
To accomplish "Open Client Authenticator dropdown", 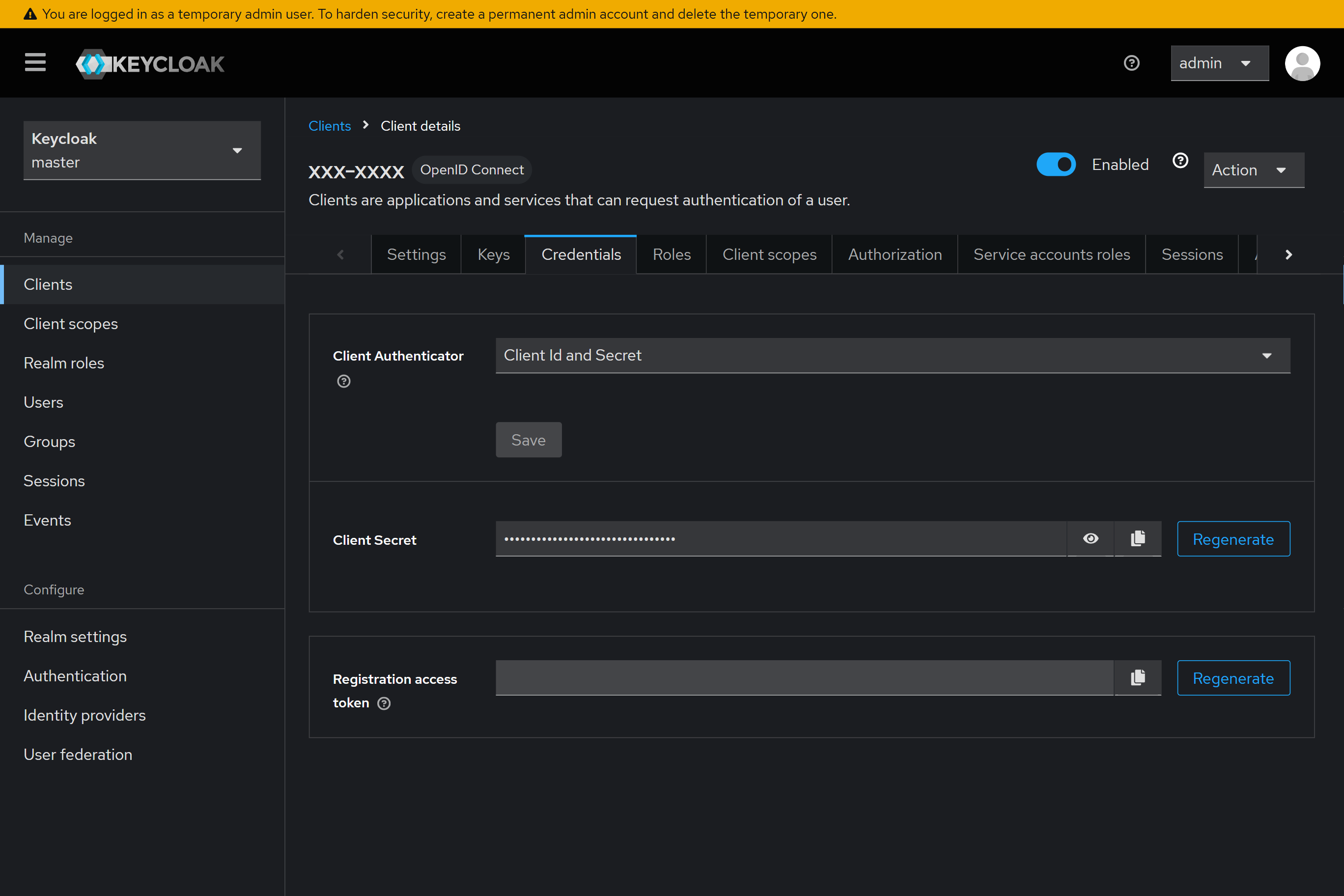I will pyautogui.click(x=893, y=356).
